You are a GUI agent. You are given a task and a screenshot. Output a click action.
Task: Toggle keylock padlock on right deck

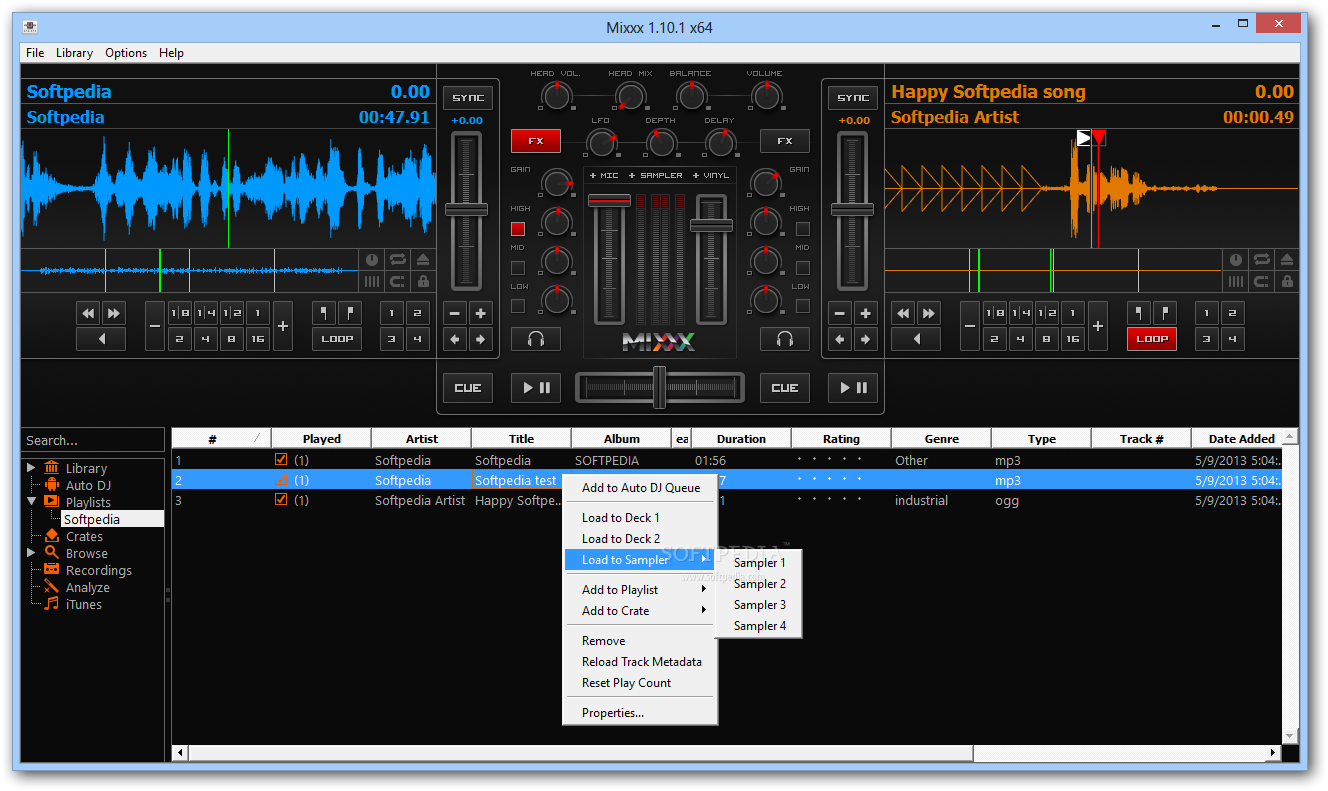coord(1287,282)
